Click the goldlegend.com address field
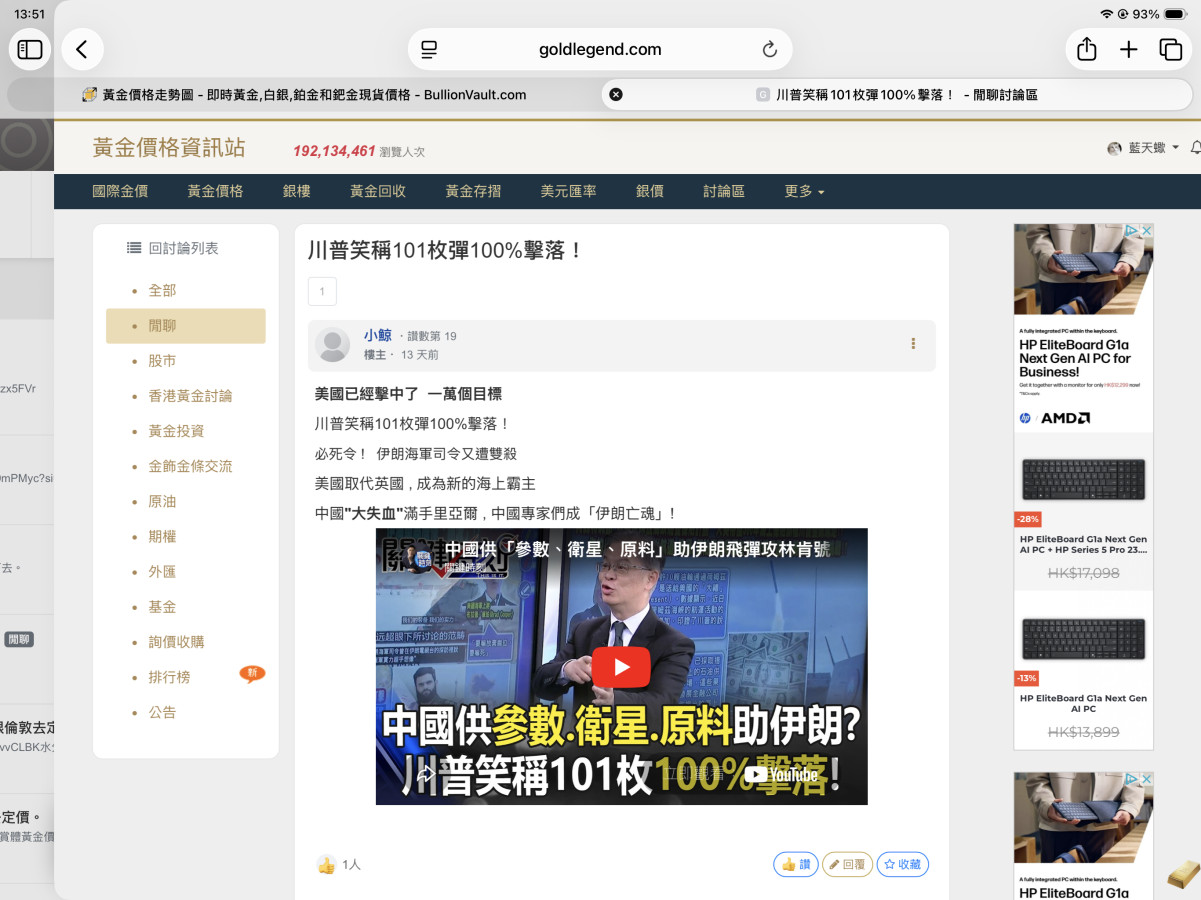The width and height of the screenshot is (1201, 900). 600,49
